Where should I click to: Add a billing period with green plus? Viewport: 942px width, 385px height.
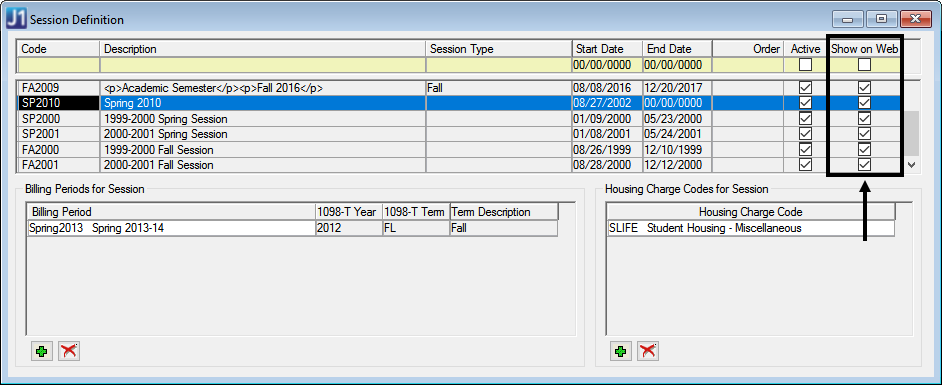41,352
